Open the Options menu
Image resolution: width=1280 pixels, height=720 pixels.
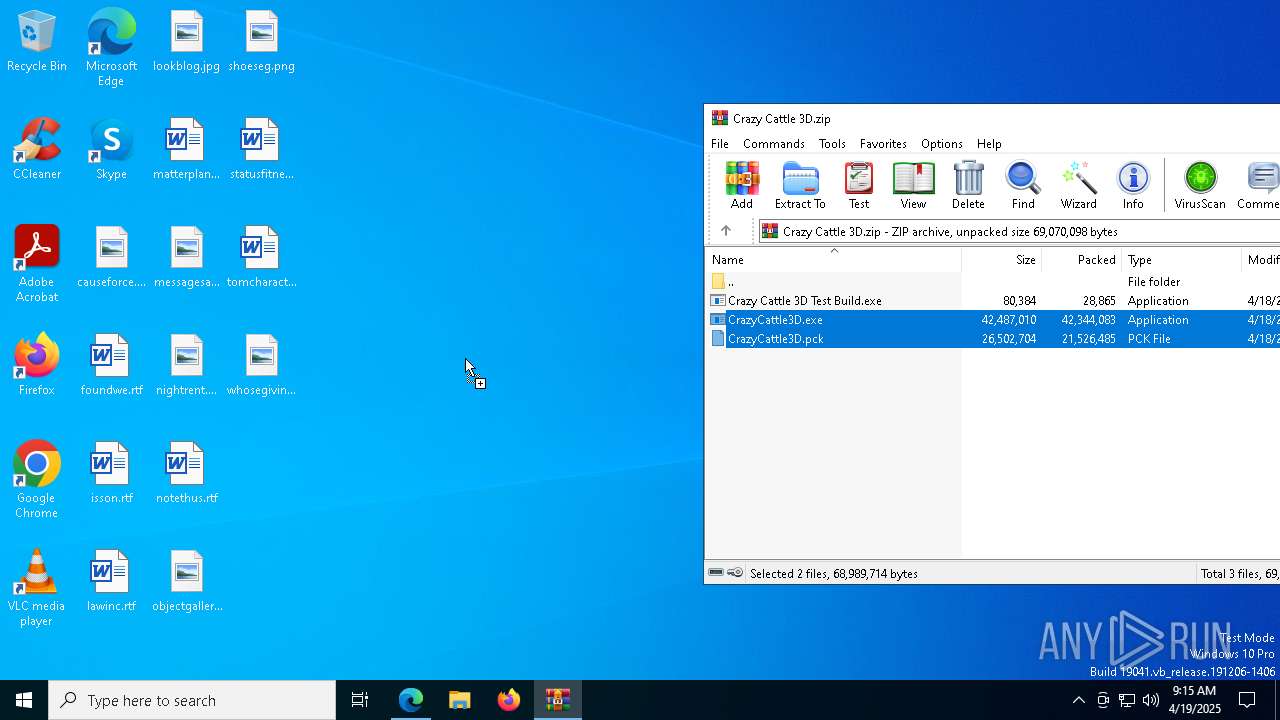pyautogui.click(x=942, y=144)
